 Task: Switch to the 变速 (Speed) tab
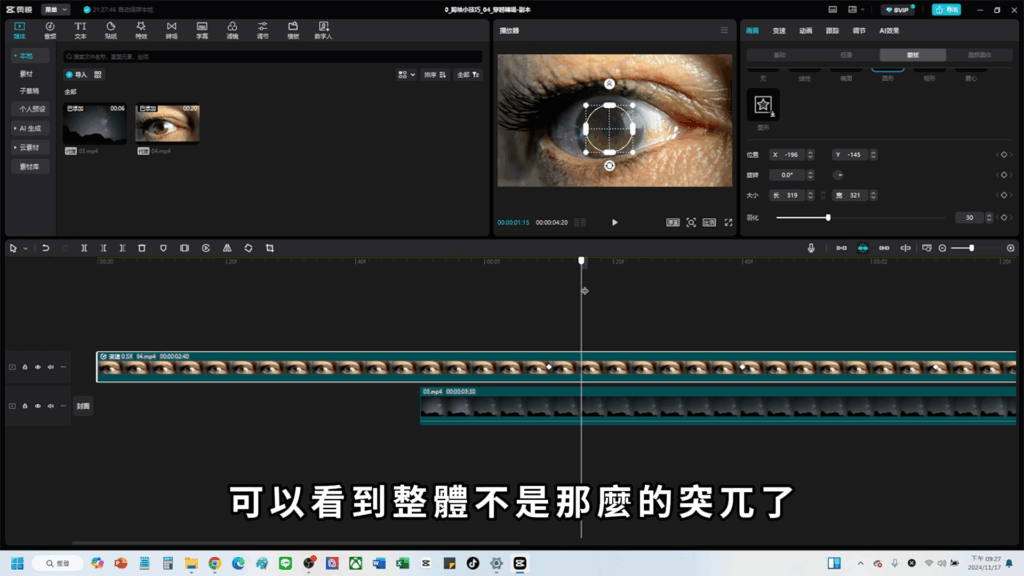click(x=779, y=31)
